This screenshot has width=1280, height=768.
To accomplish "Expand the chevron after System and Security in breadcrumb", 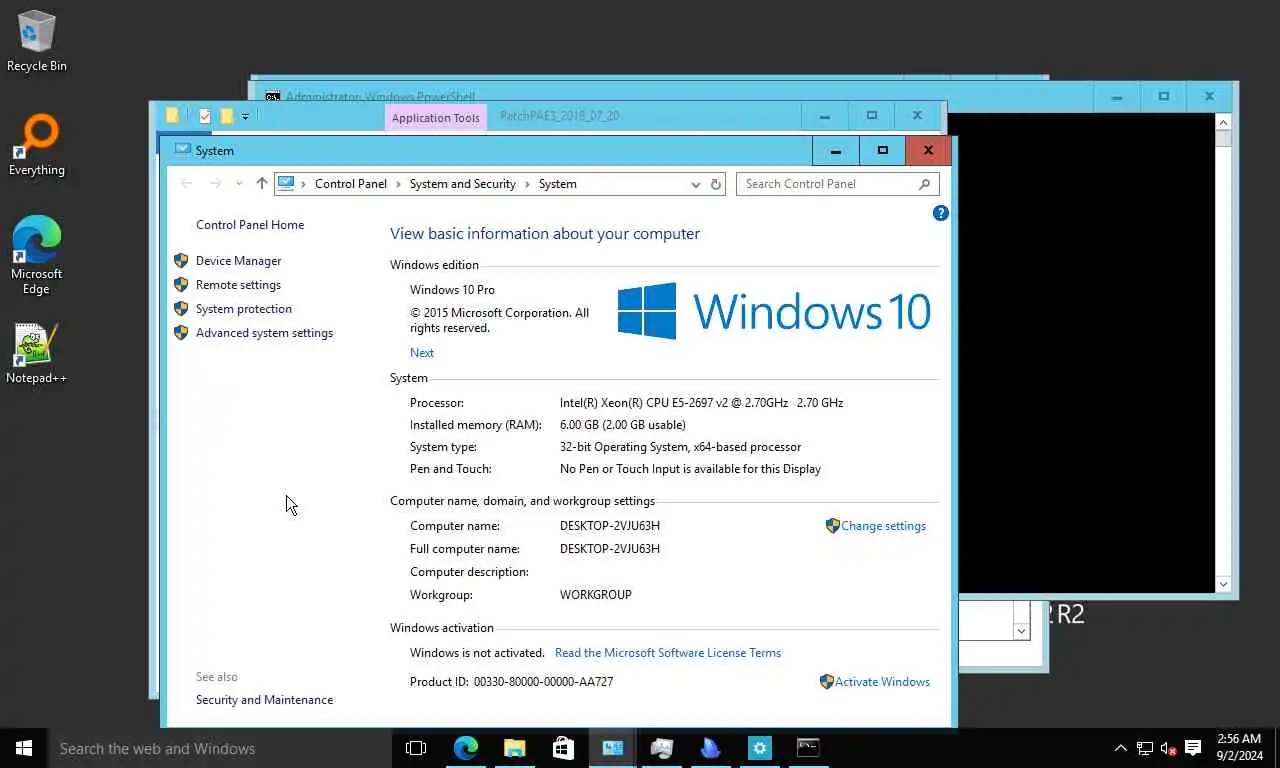I will point(527,184).
